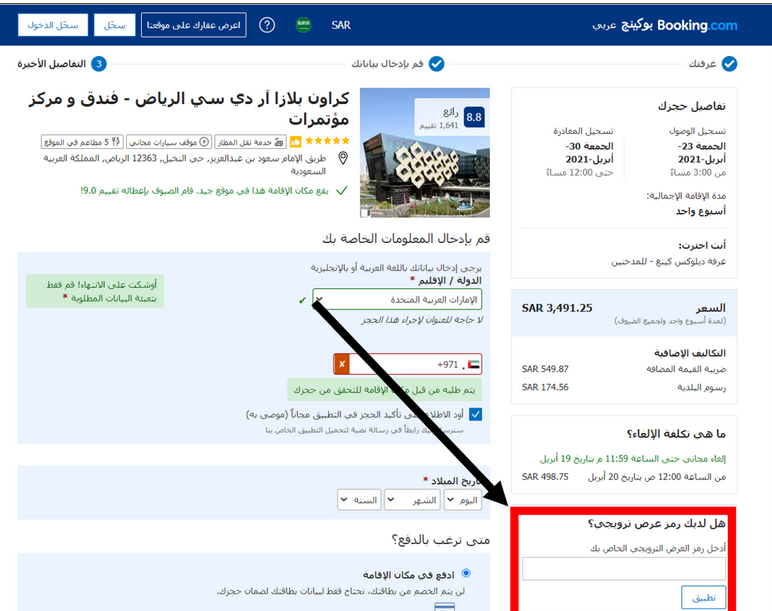Open the 'اليوم' day dropdown
772x611 pixels.
463,500
